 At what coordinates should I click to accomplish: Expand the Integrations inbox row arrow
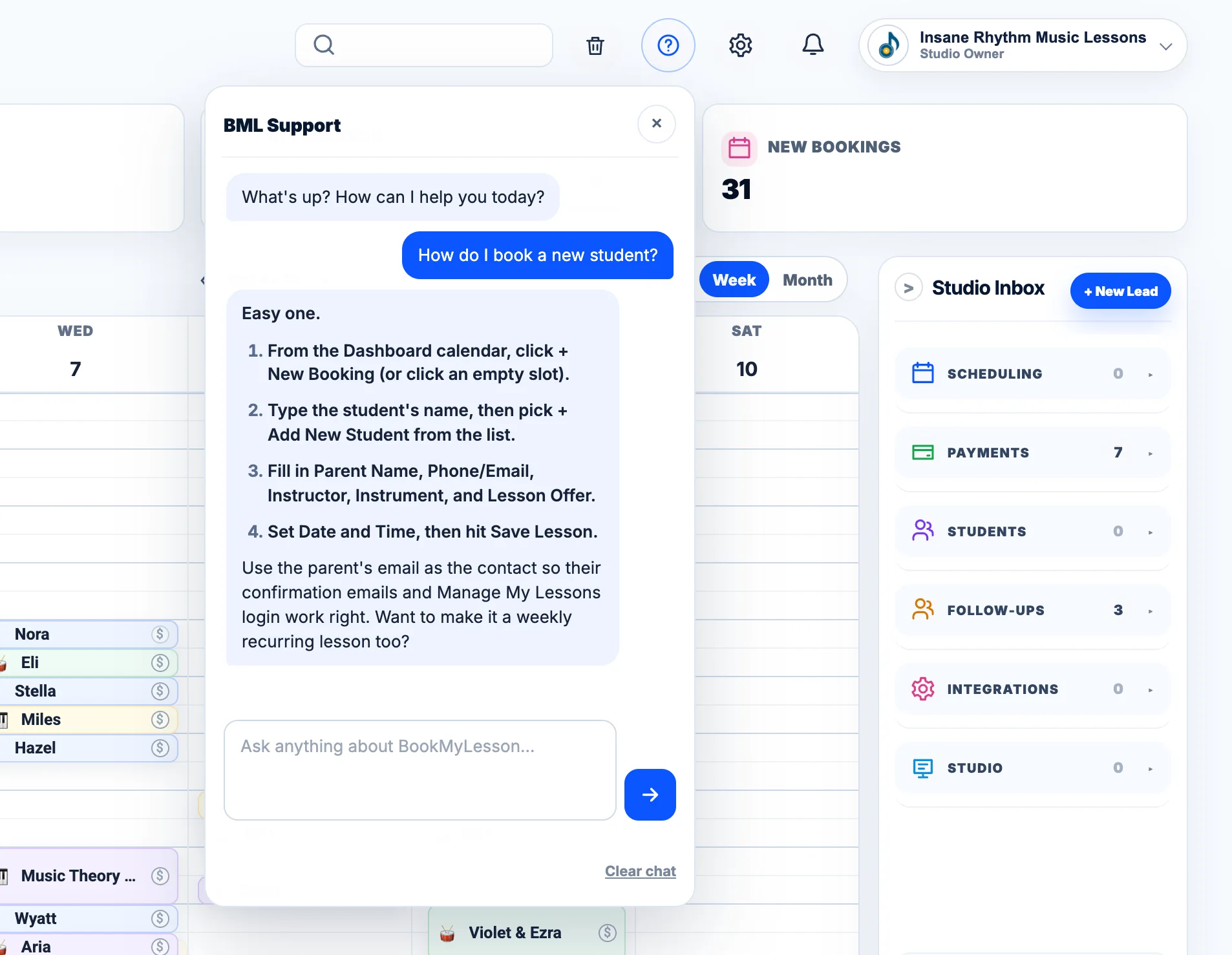(1151, 690)
